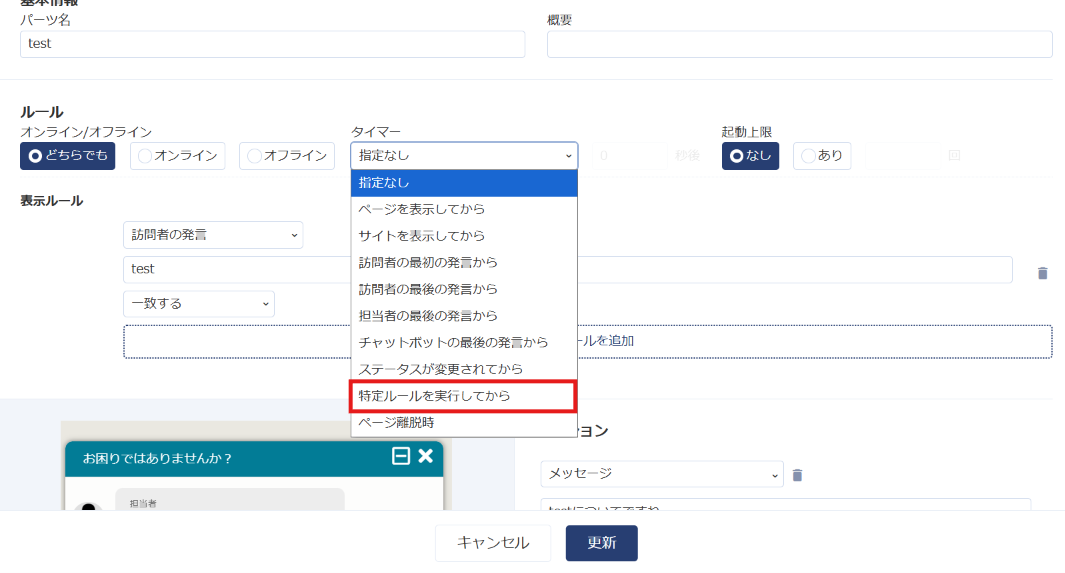The width and height of the screenshot is (1065, 573).
Task: Pick 特定ルールを実行してから option
Action: tap(464, 396)
